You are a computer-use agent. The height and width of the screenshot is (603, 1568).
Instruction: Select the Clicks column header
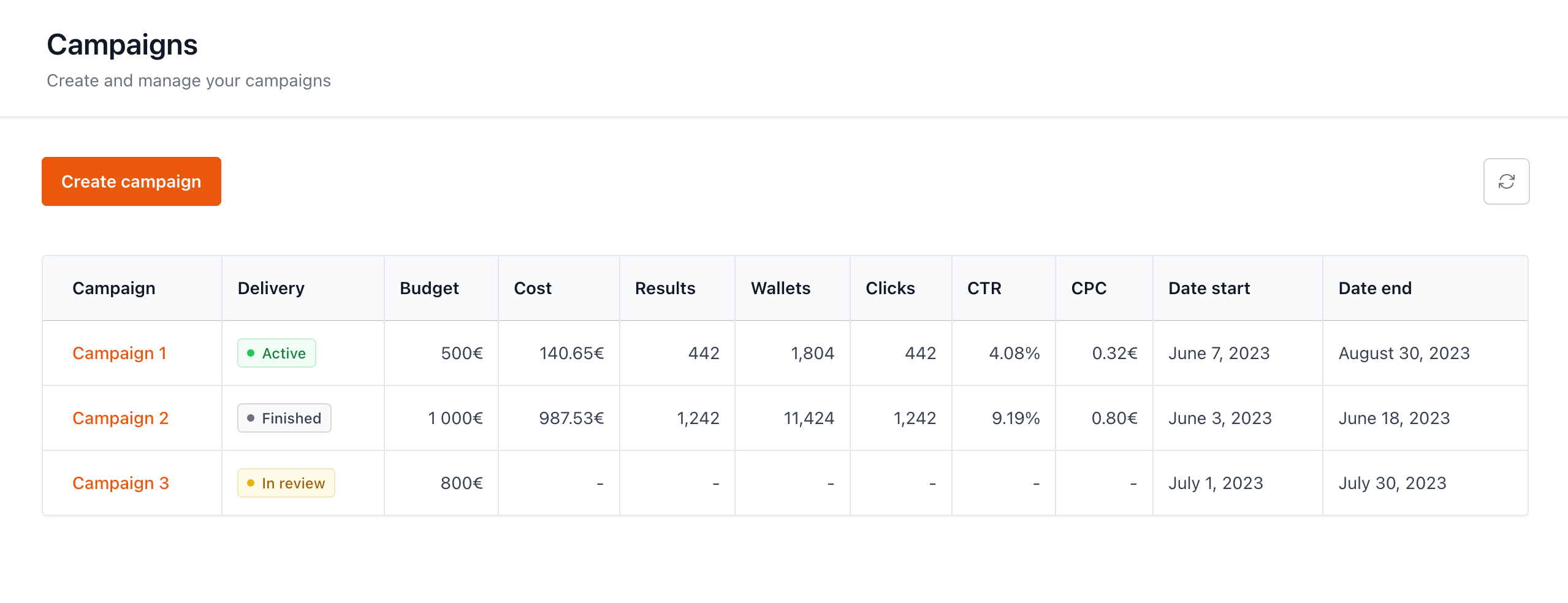point(889,289)
